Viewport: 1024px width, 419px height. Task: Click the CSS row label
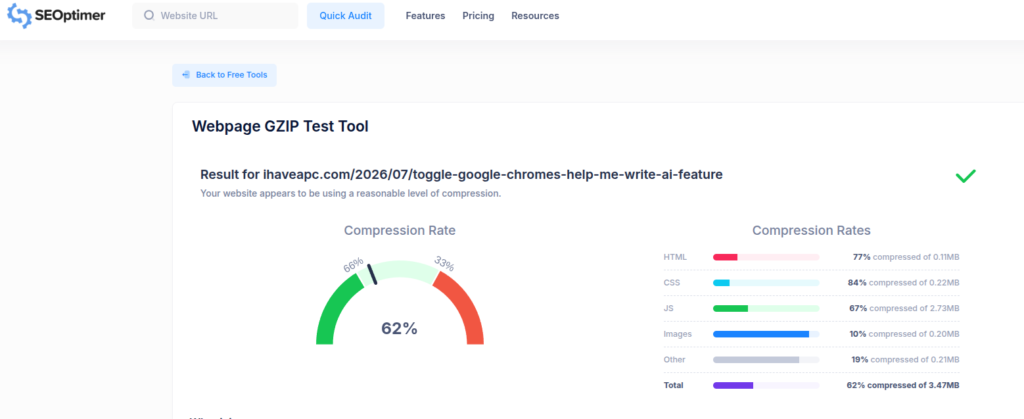click(x=672, y=283)
